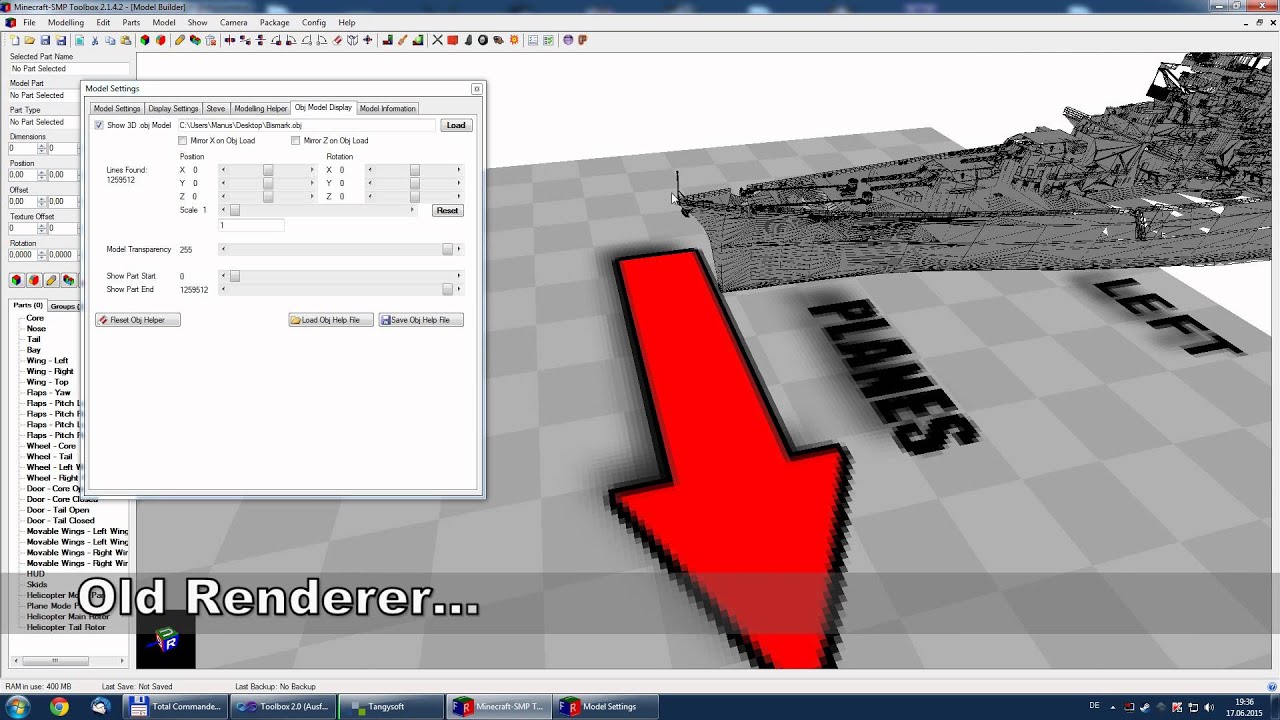Image resolution: width=1280 pixels, height=720 pixels.
Task: Click the first Texture Offset spinner arrows
Action: tap(41, 228)
